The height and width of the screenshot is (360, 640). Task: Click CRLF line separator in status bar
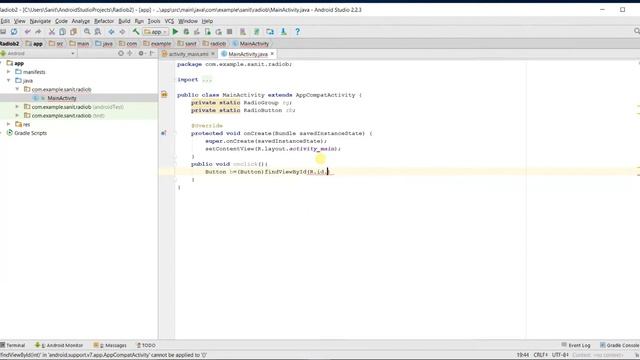click(x=540, y=355)
